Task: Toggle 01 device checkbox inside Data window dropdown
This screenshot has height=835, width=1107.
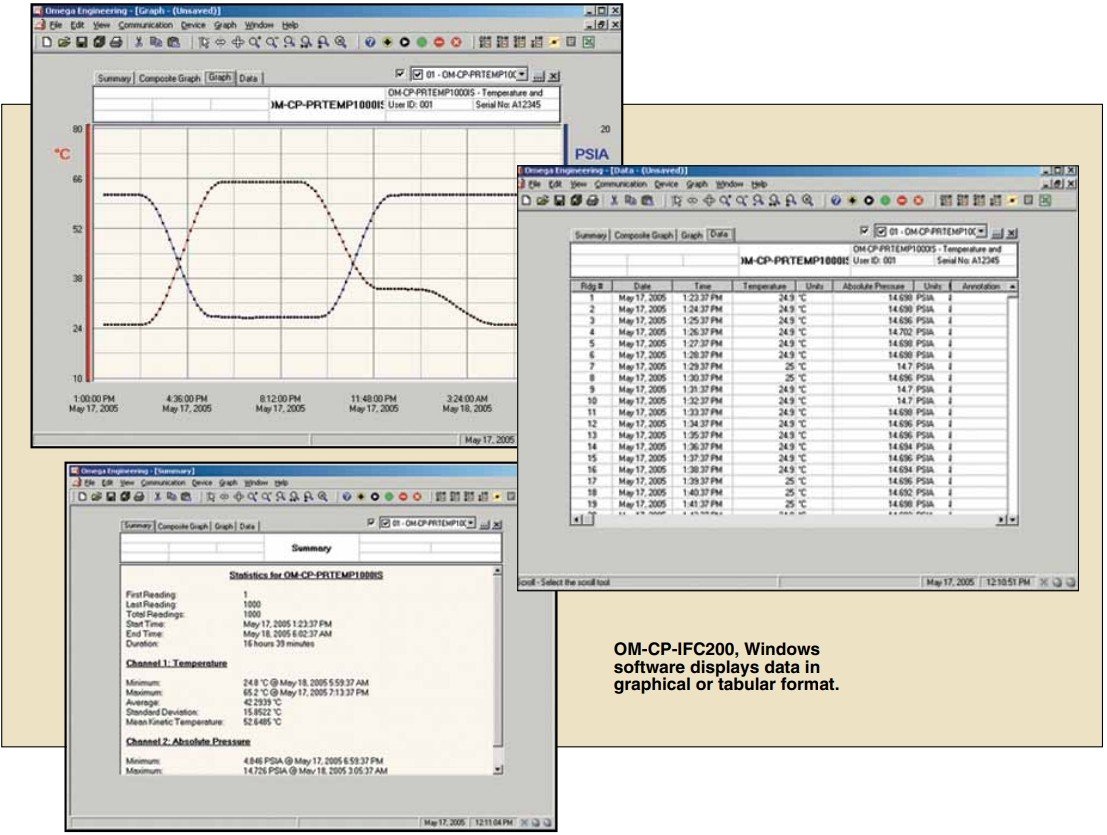Action: 881,232
